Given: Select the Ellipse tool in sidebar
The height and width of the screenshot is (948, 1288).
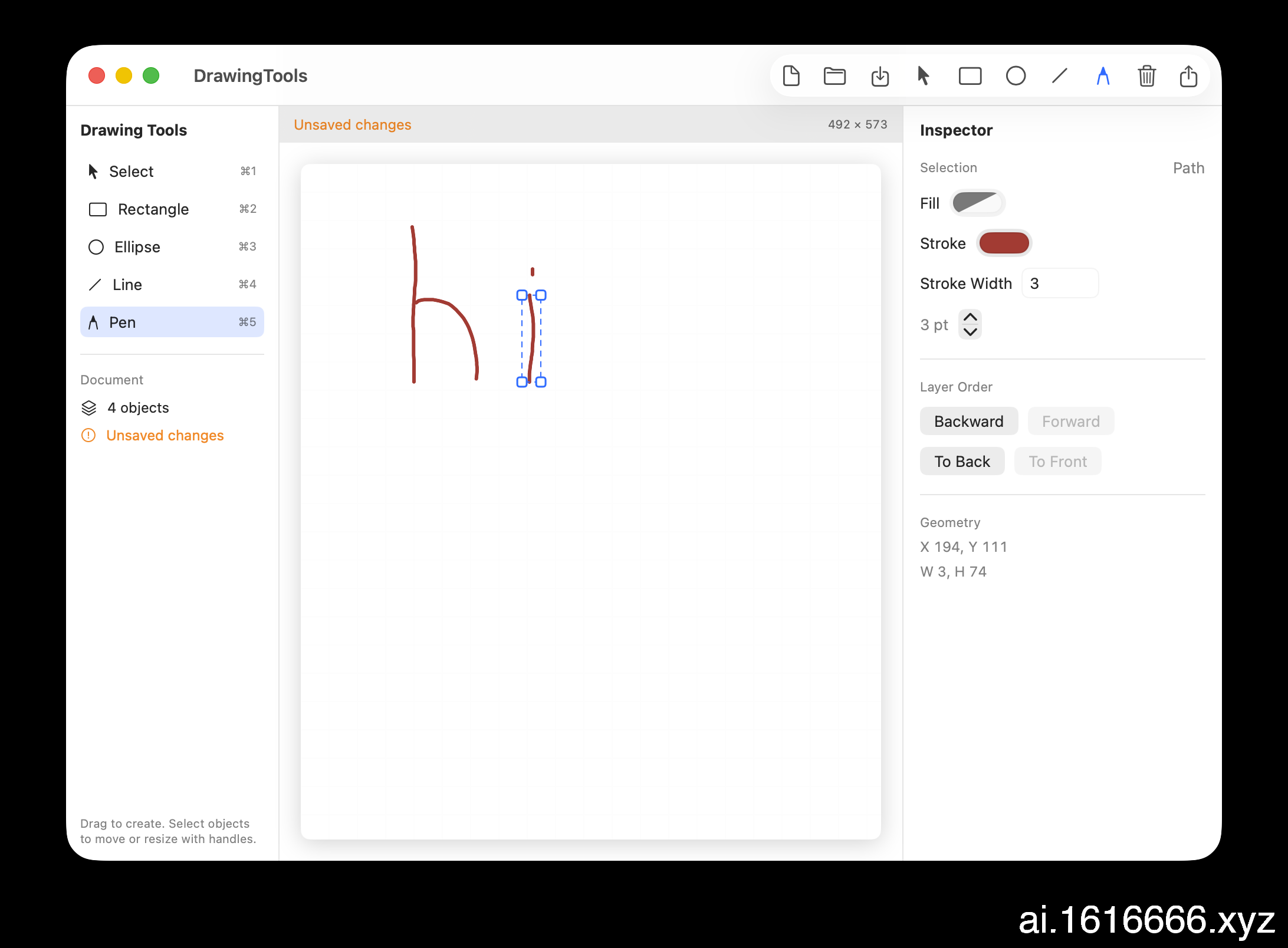Looking at the screenshot, I should point(172,247).
